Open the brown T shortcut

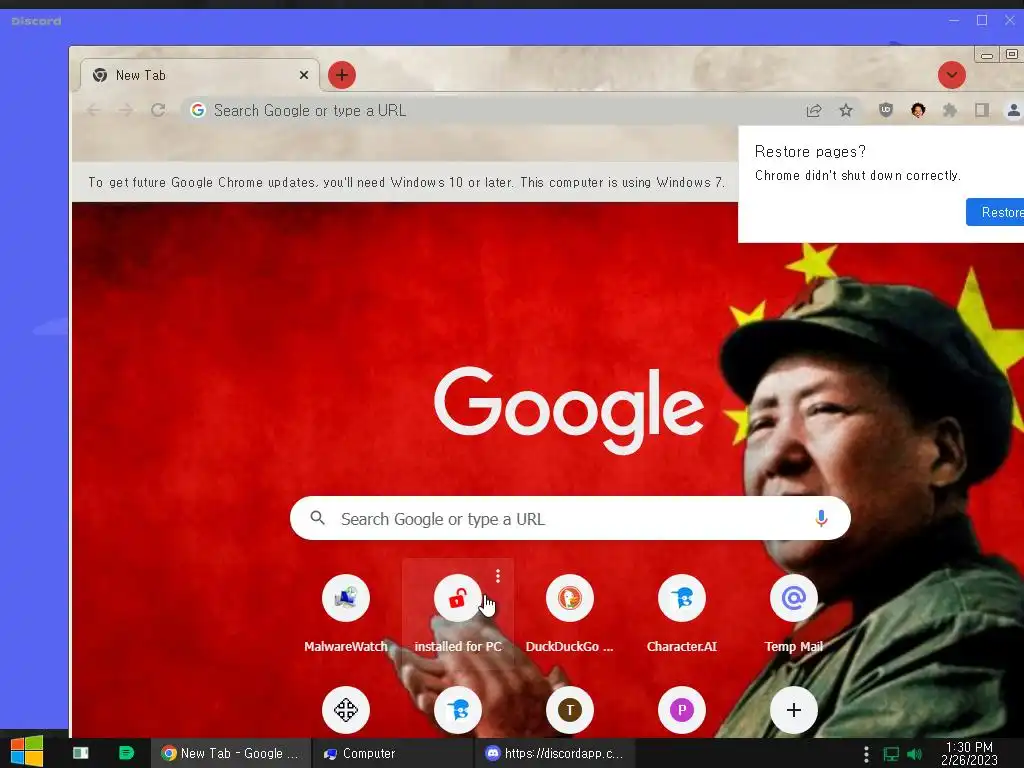[x=569, y=709]
